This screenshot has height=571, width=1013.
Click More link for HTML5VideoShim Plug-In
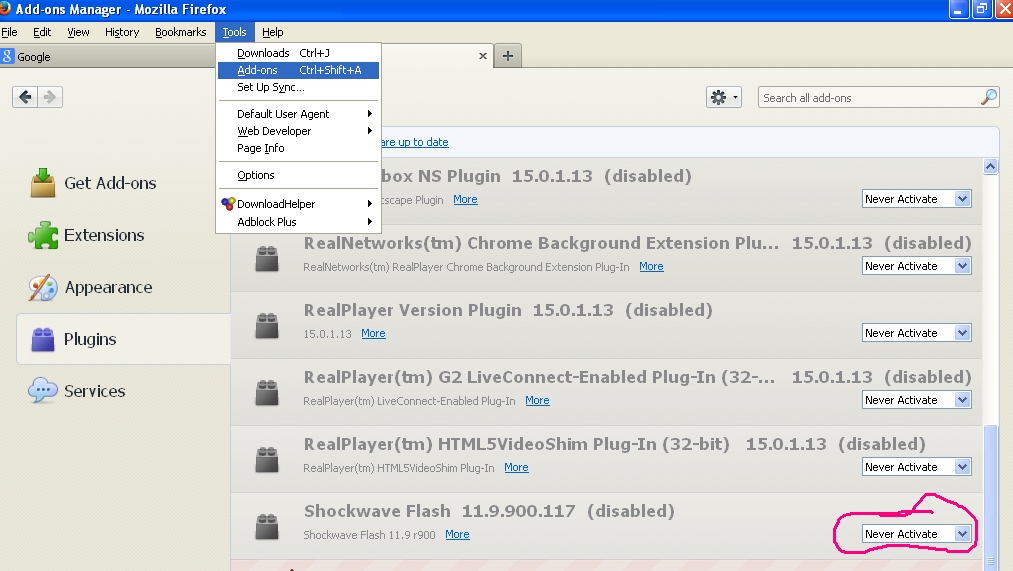click(516, 467)
